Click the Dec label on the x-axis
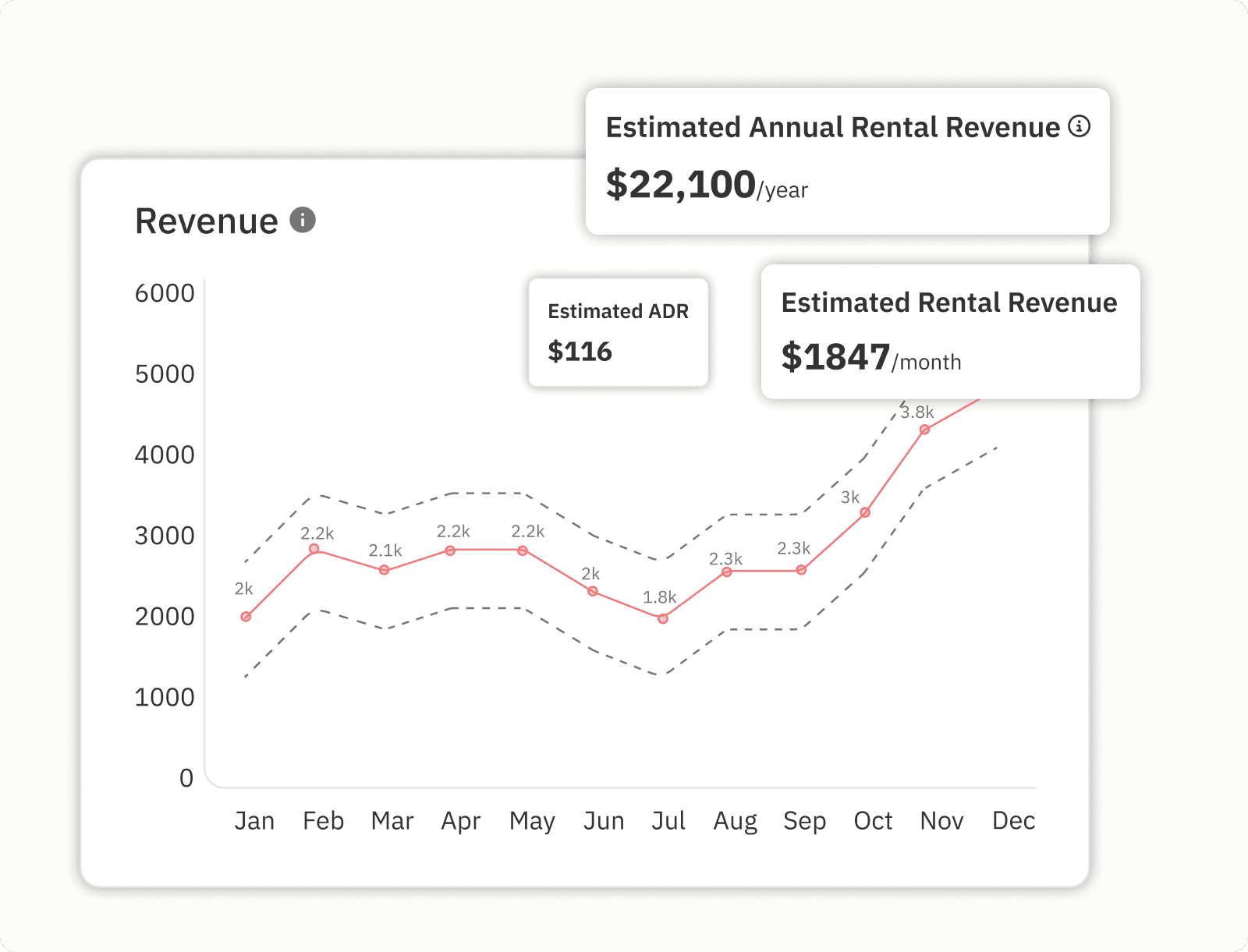Screen dimensions: 1248x952 click(1013, 820)
